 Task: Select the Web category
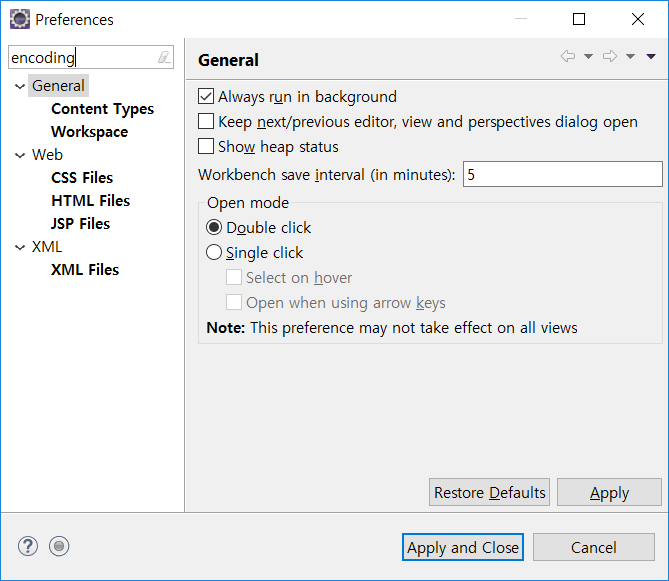(x=47, y=155)
